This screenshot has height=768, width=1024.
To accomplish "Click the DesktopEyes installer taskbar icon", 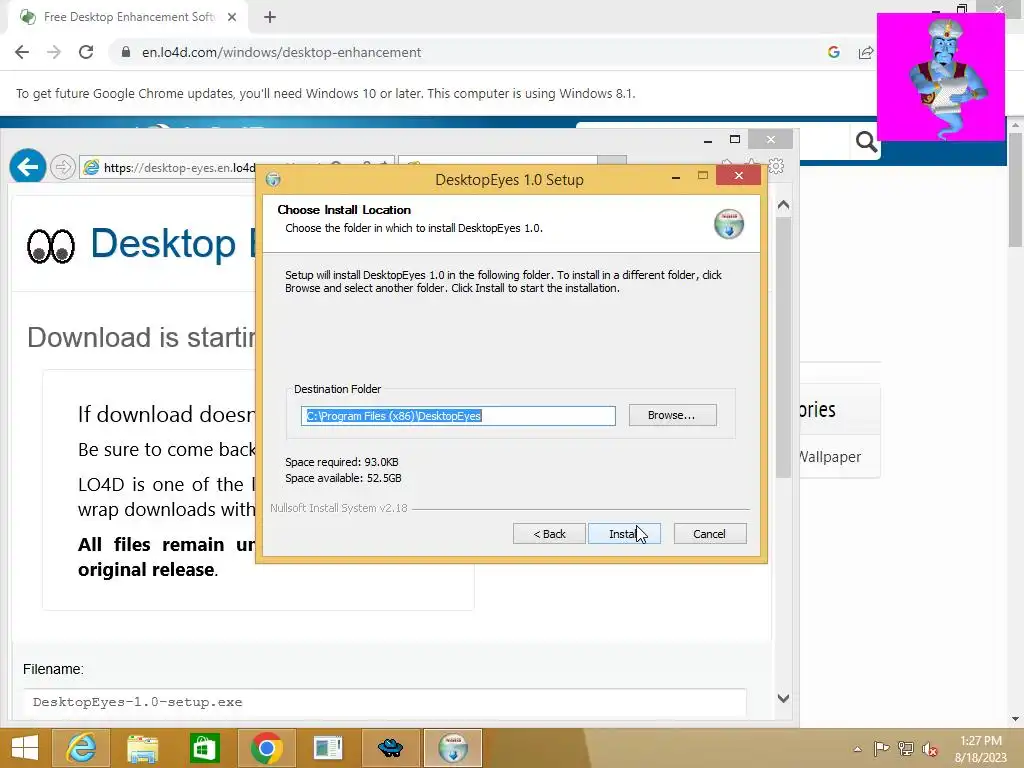I will (453, 748).
